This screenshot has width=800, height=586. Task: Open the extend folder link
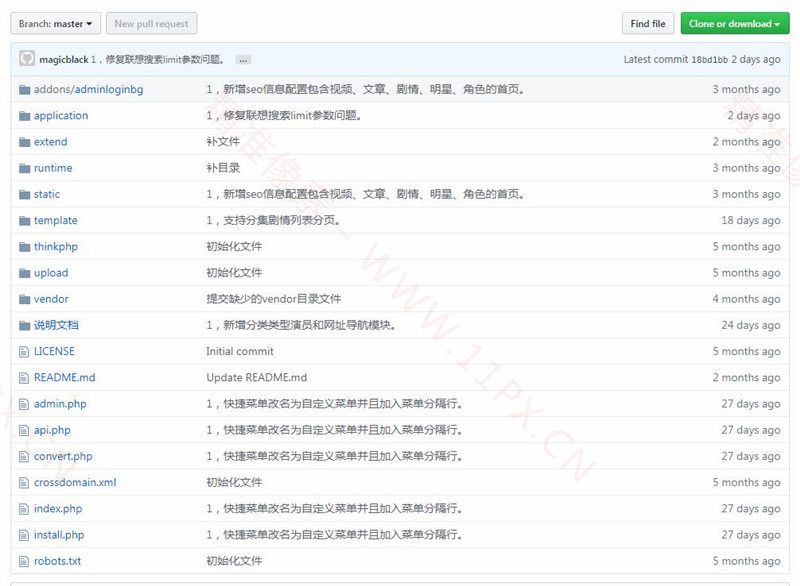pyautogui.click(x=51, y=142)
